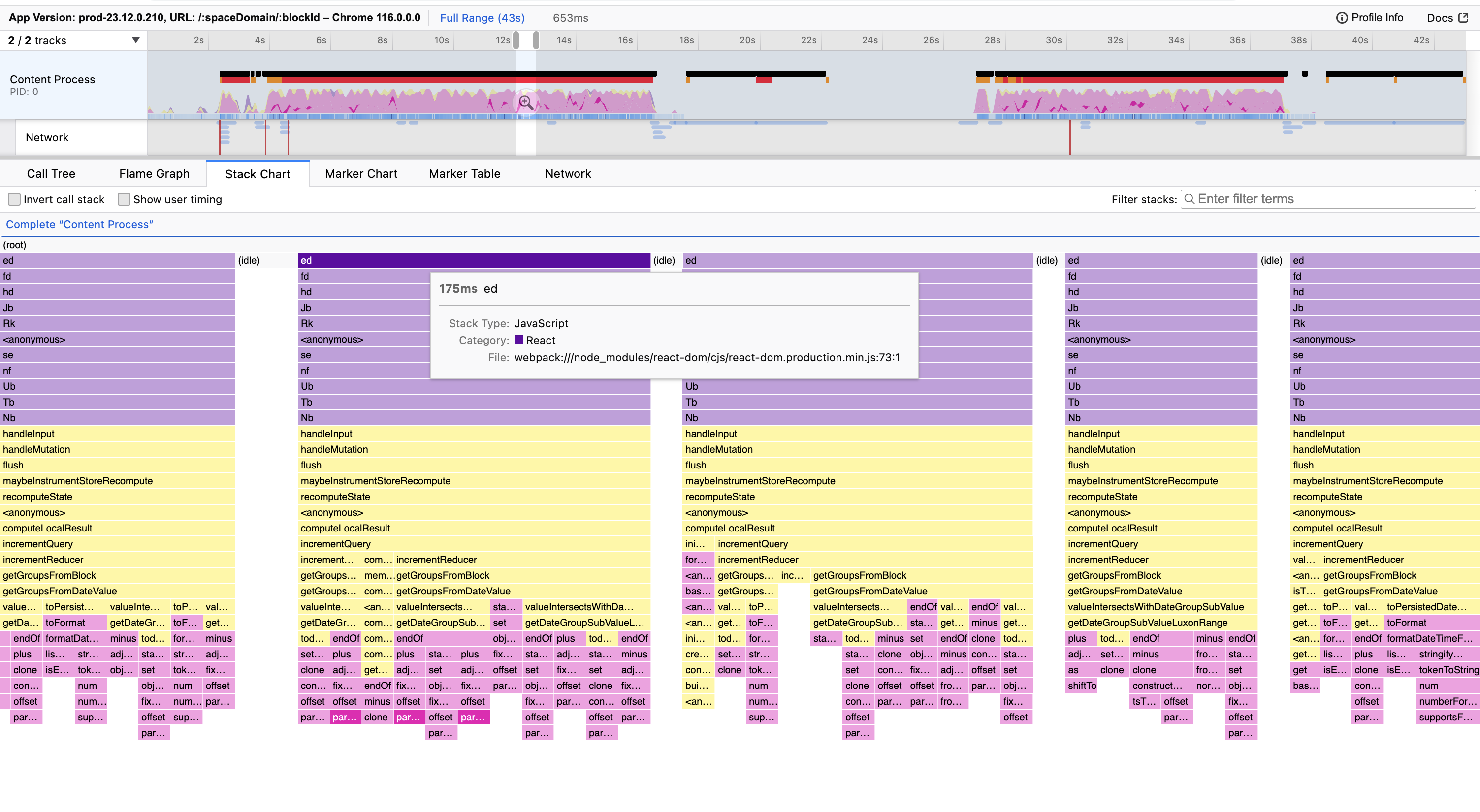Click the Full Range (43s) breadcrumb
The image size is (1480, 812).
pos(482,17)
